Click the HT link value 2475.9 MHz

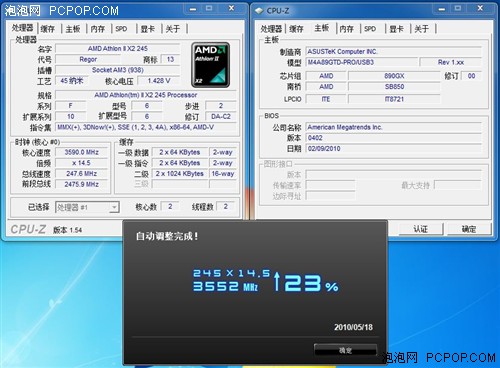pyautogui.click(x=82, y=184)
